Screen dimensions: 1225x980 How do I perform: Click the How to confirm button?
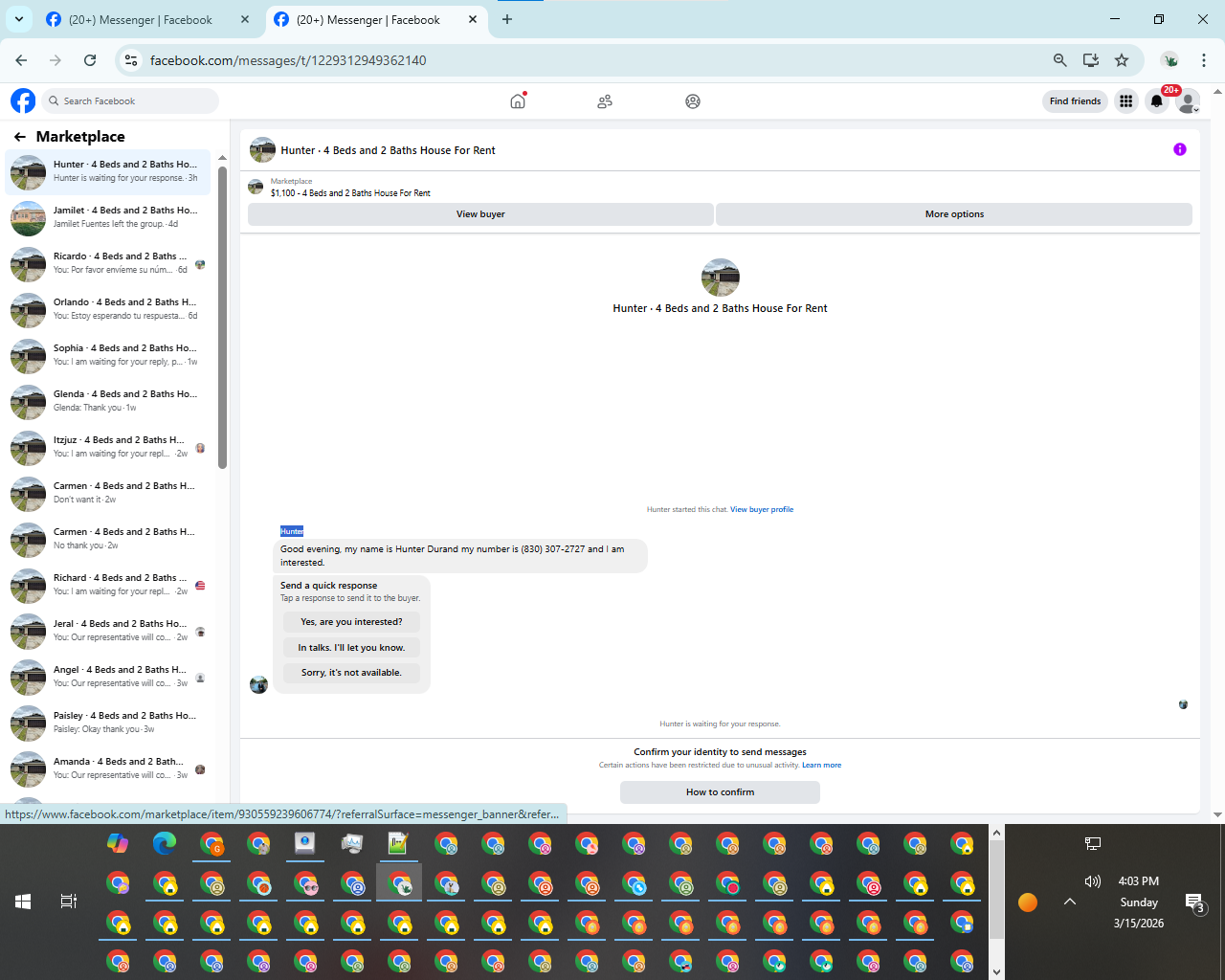[720, 792]
